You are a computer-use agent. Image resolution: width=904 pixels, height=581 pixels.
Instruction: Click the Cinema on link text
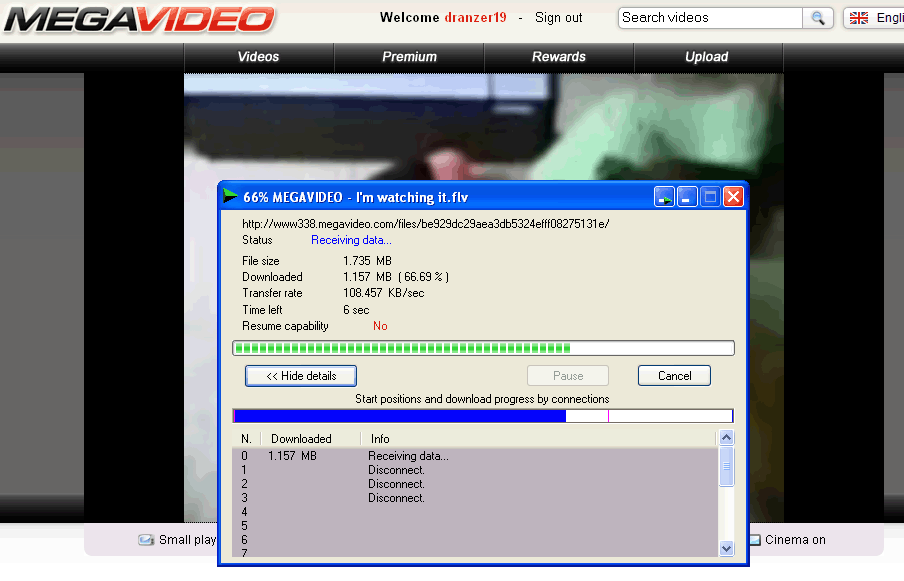coord(795,540)
